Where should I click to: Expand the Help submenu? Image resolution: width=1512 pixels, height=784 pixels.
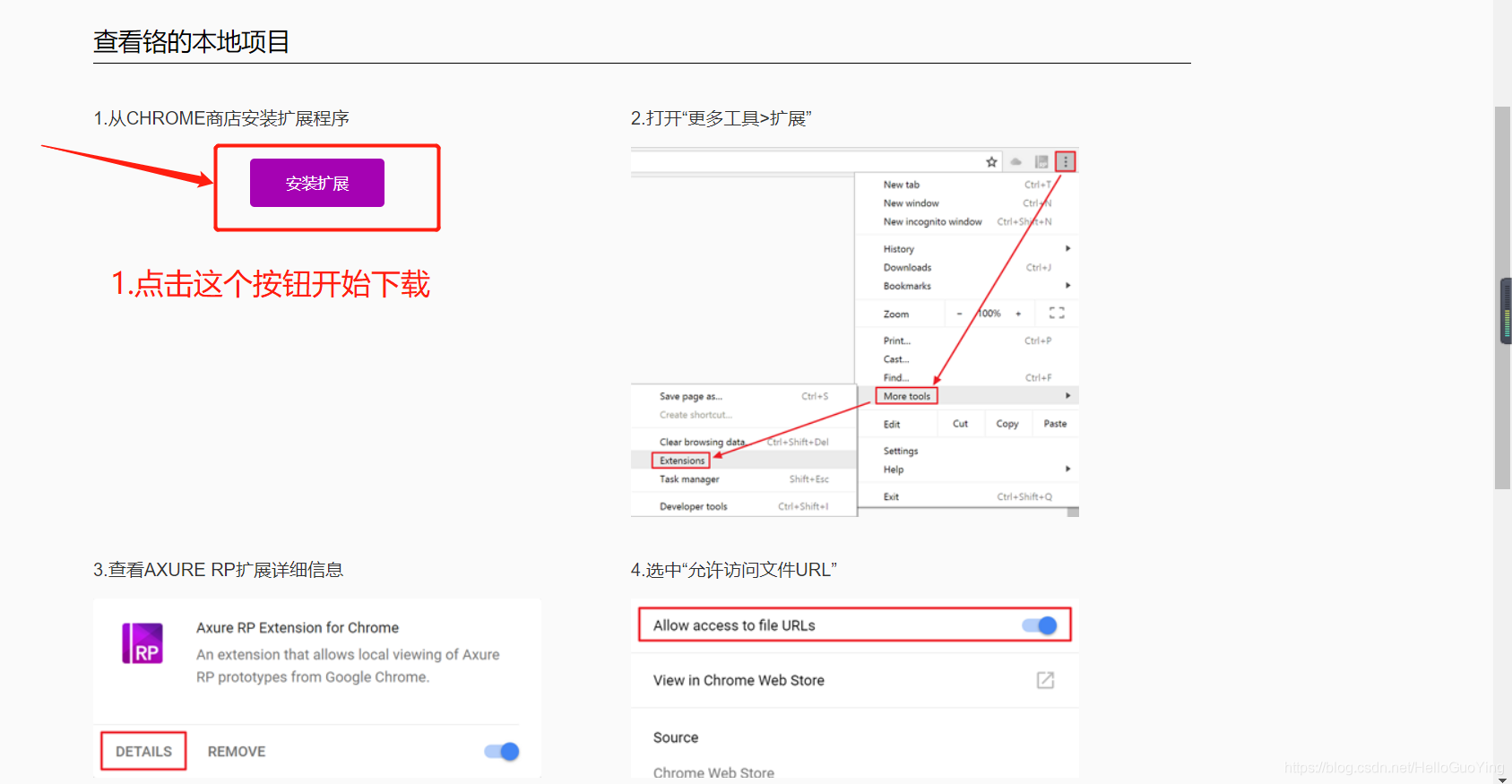tap(966, 470)
